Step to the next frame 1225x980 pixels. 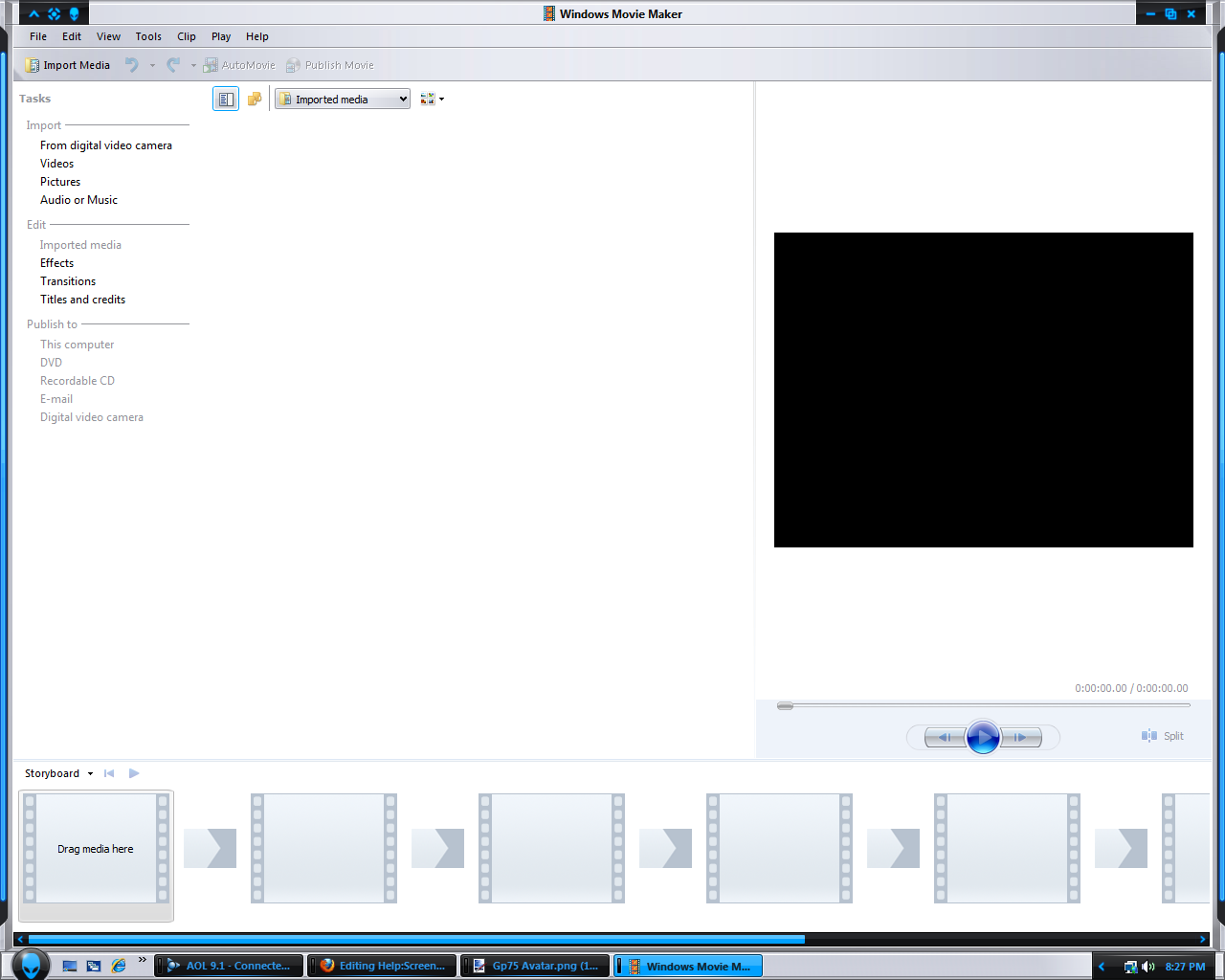click(1021, 737)
